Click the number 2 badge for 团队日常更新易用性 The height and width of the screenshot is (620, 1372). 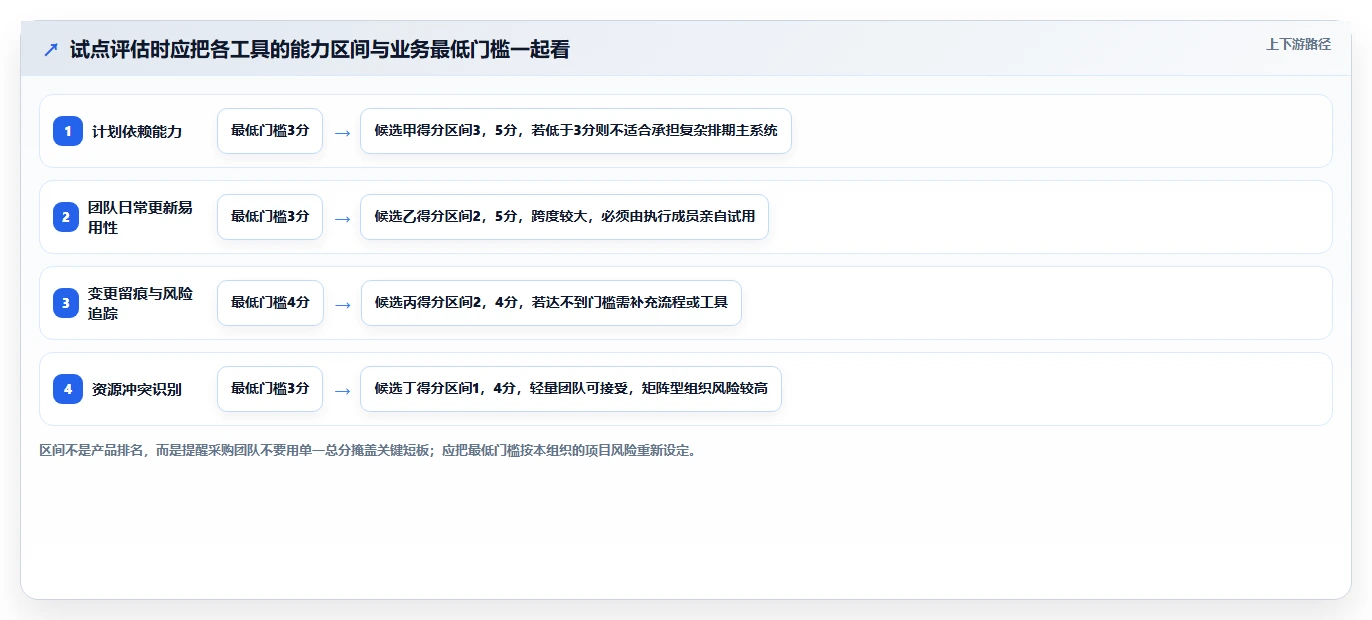[68, 217]
